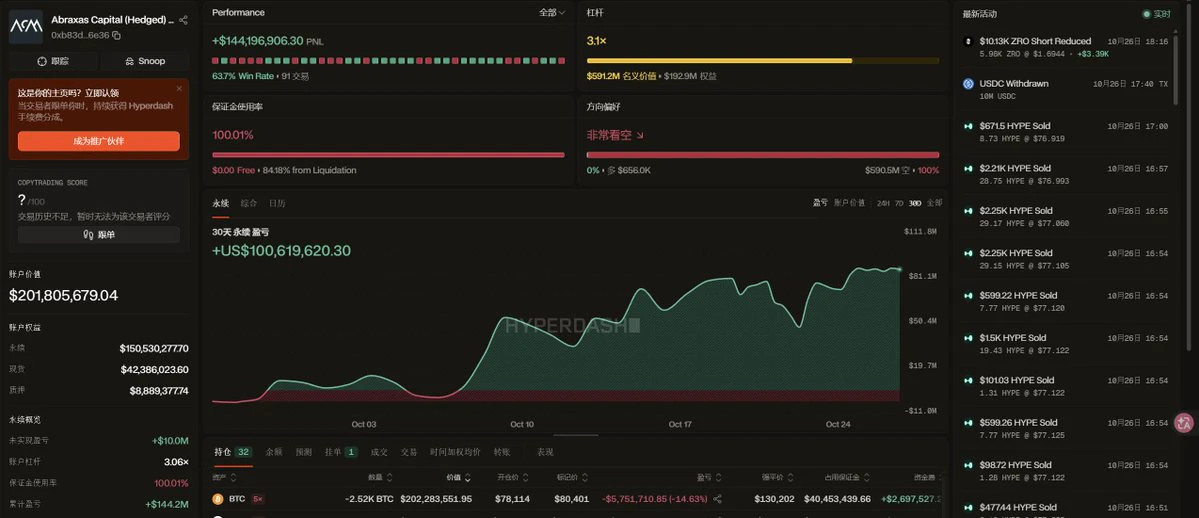Open the 持仓 positions tab
1199x518 pixels.
tap(232, 452)
